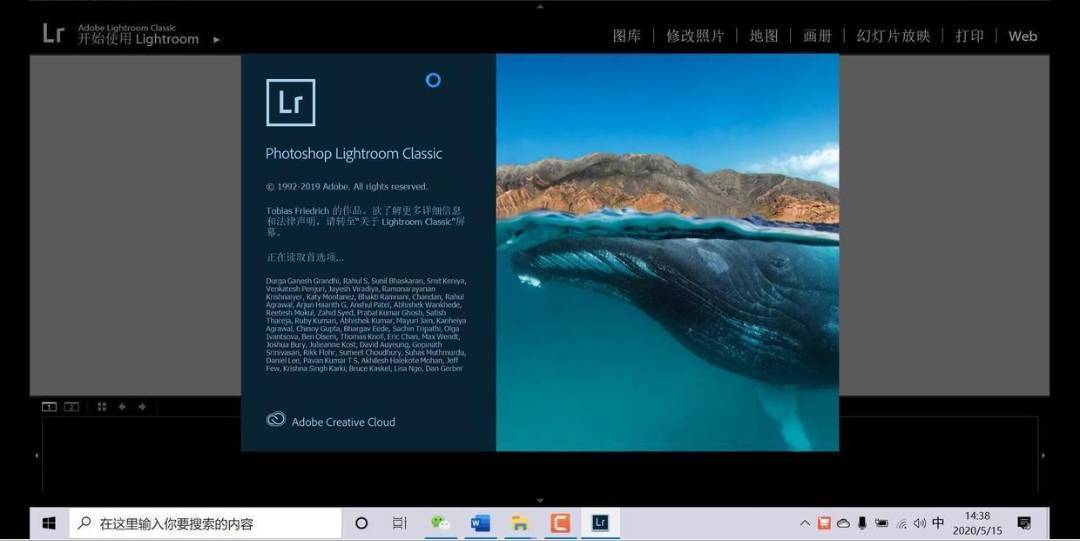Open Task View on the taskbar
The image size is (1080, 541).
click(x=399, y=523)
